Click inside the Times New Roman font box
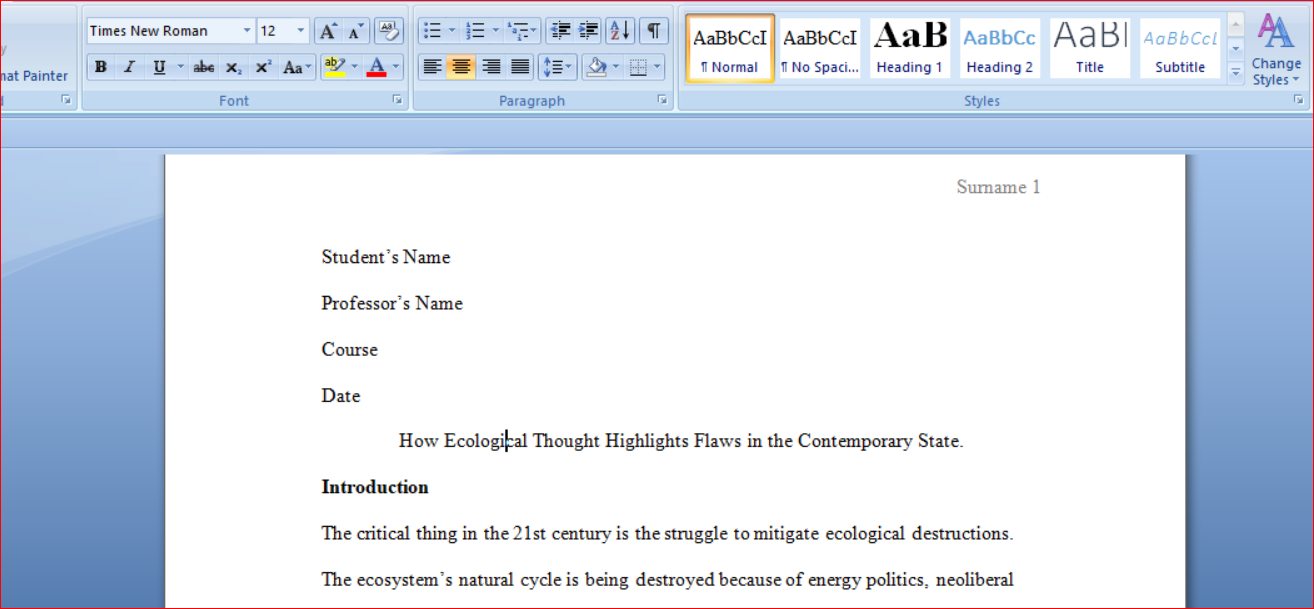The height and width of the screenshot is (609, 1314). point(163,31)
